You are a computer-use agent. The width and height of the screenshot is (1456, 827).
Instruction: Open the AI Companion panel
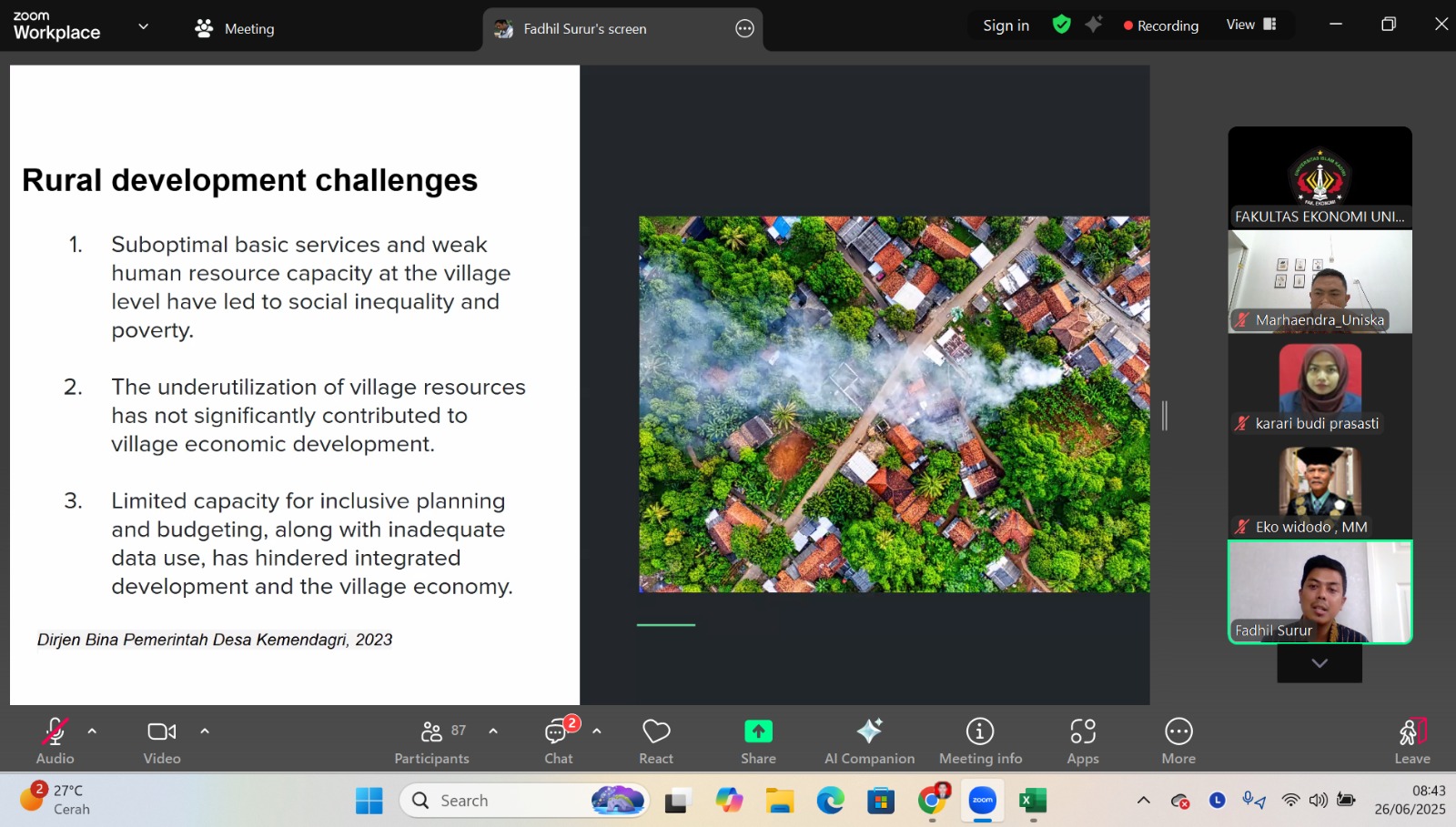(869, 741)
